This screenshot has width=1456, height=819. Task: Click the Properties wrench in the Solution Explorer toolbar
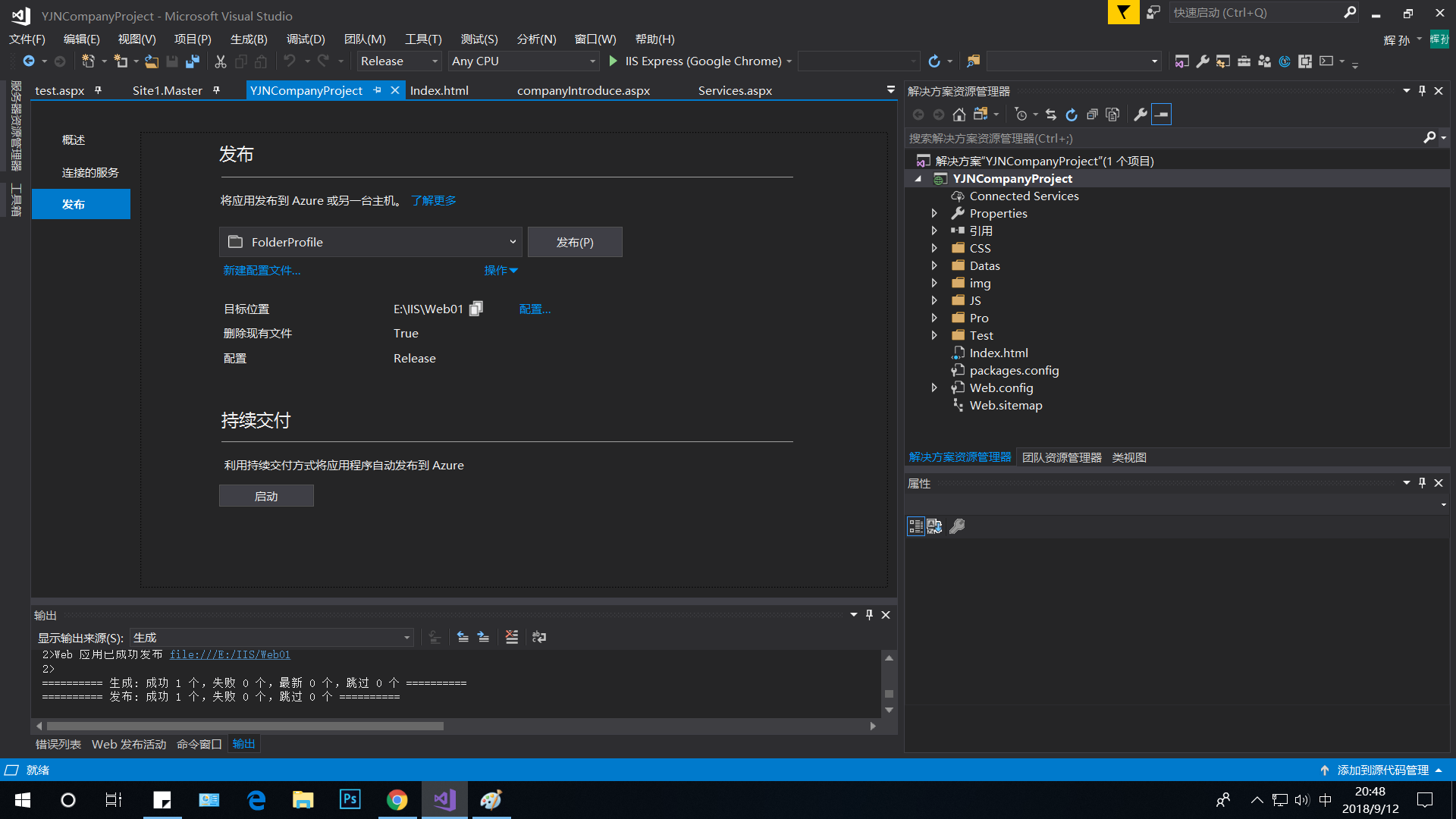[x=1140, y=115]
